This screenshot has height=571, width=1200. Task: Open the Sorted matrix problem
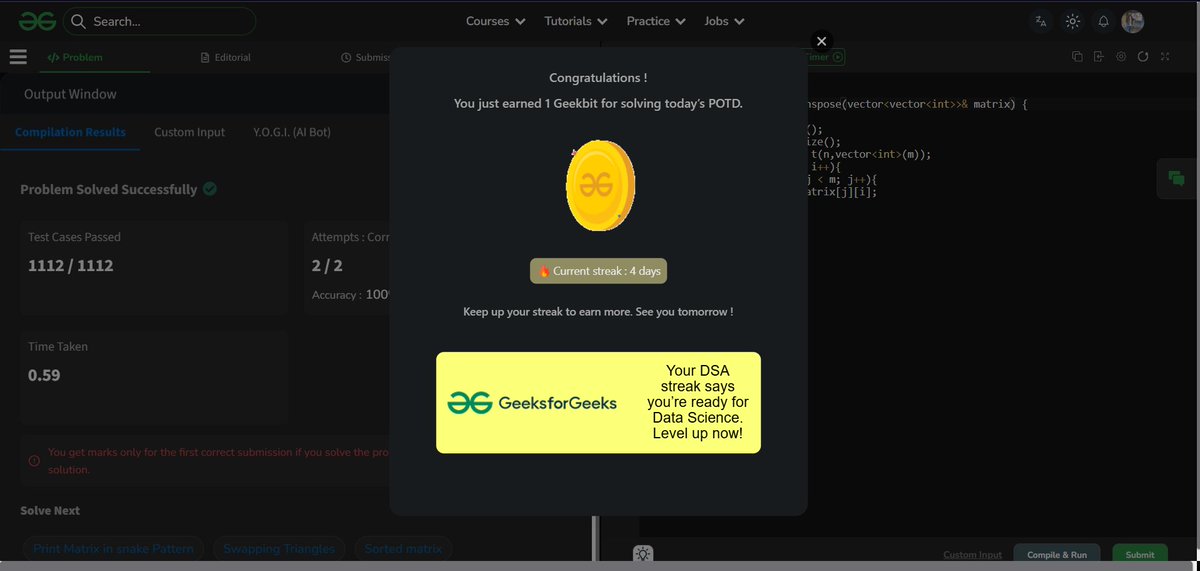403,549
